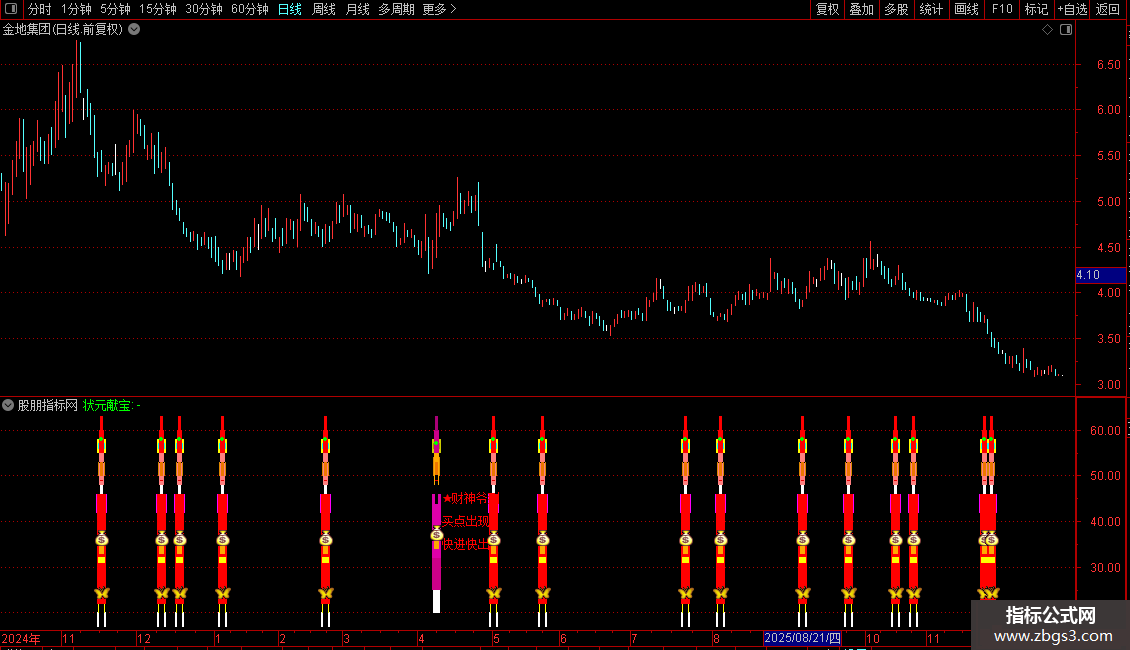Expand the 更多 more periods menu

point(439,9)
